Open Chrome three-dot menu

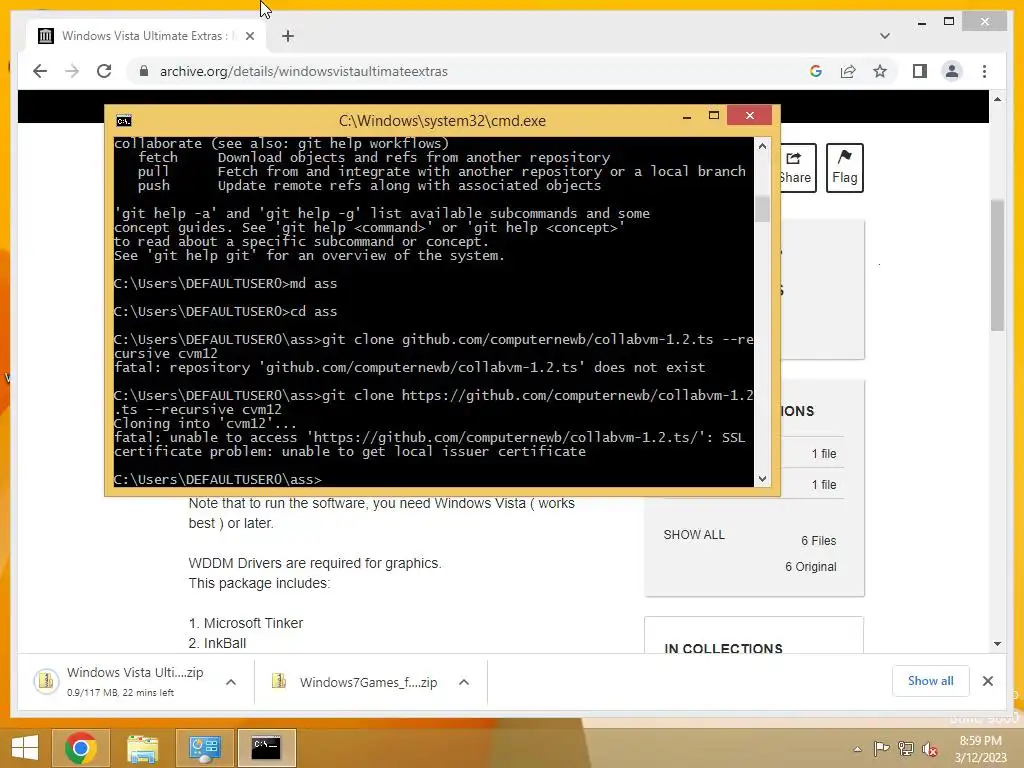(984, 71)
